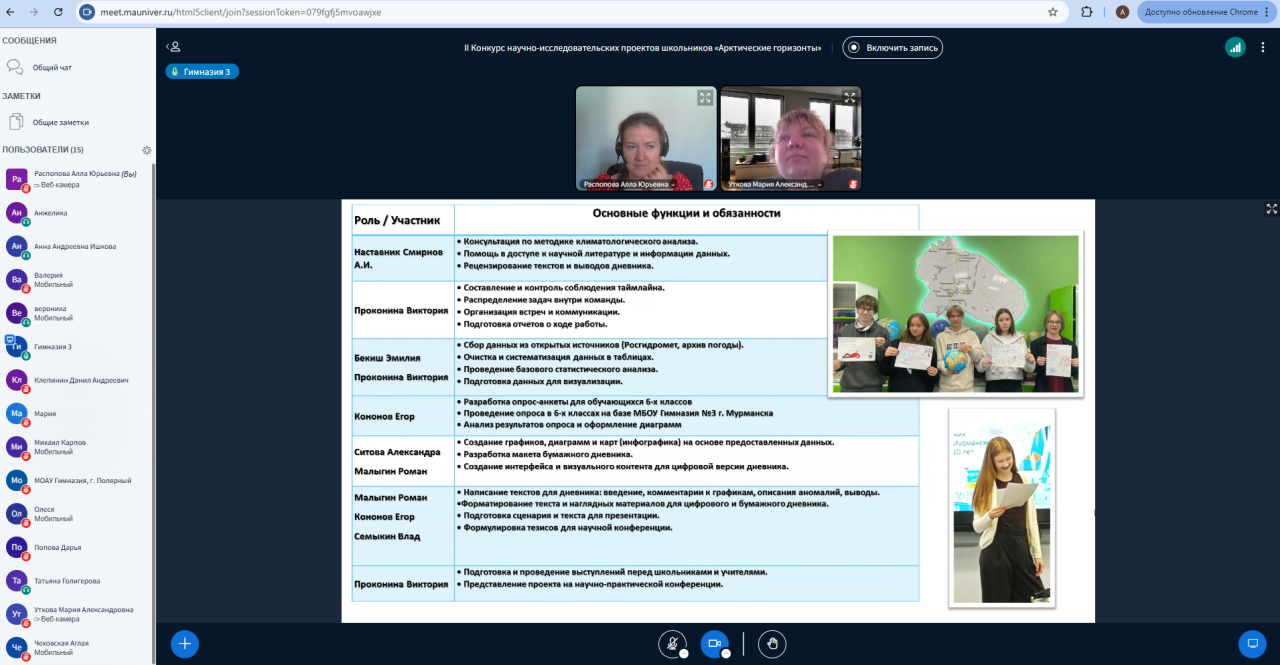Screen dimensions: 1280x665
Task: Hide the user list panel toggle icon
Action: [174, 47]
